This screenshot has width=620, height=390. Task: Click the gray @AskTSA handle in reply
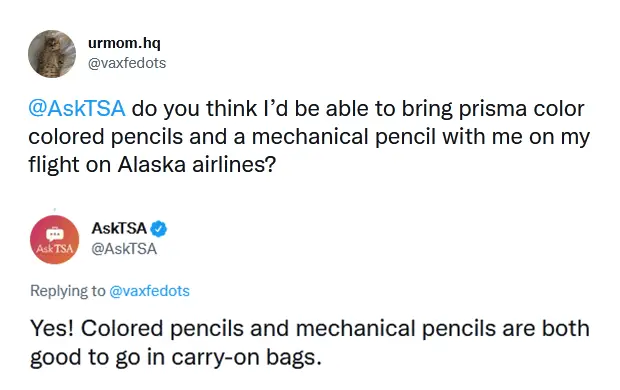coord(124,249)
